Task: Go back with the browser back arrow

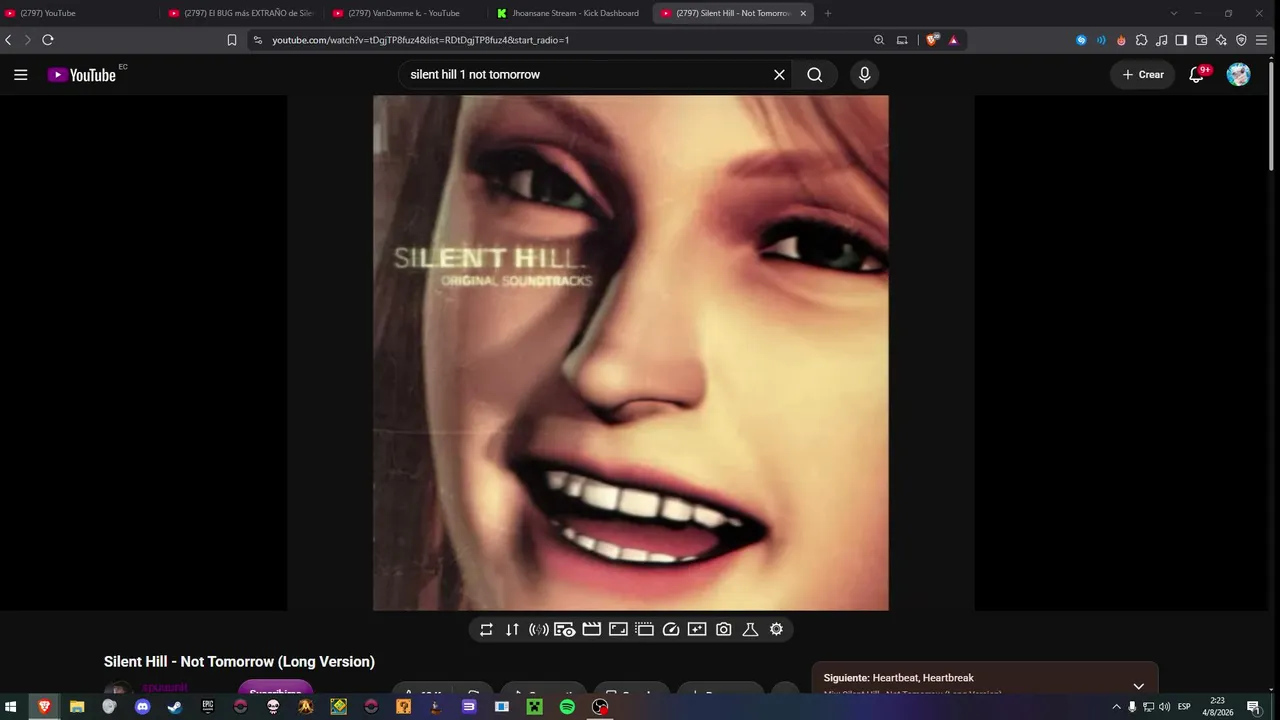Action: tap(9, 40)
